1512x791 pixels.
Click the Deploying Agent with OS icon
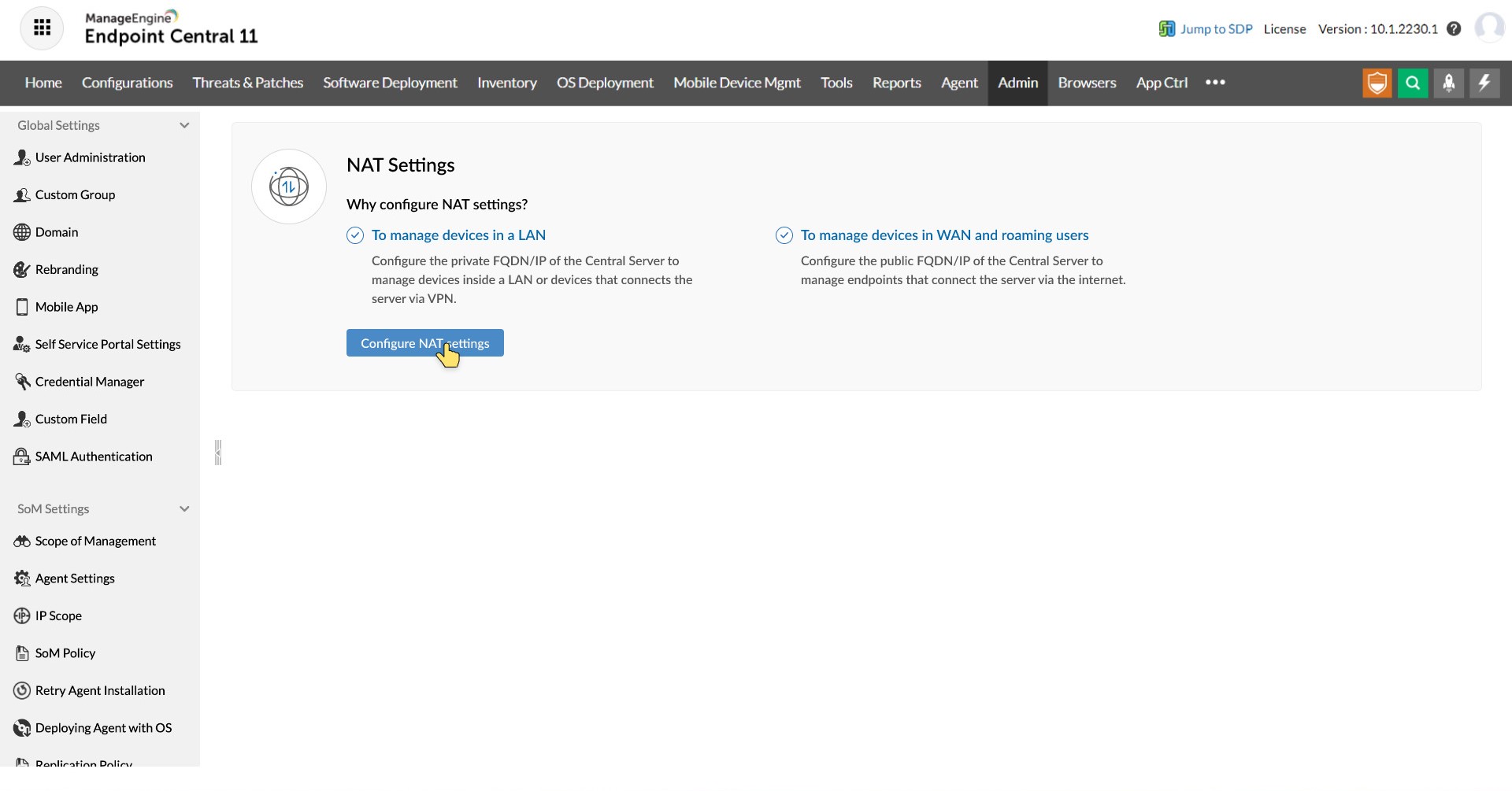tap(22, 728)
